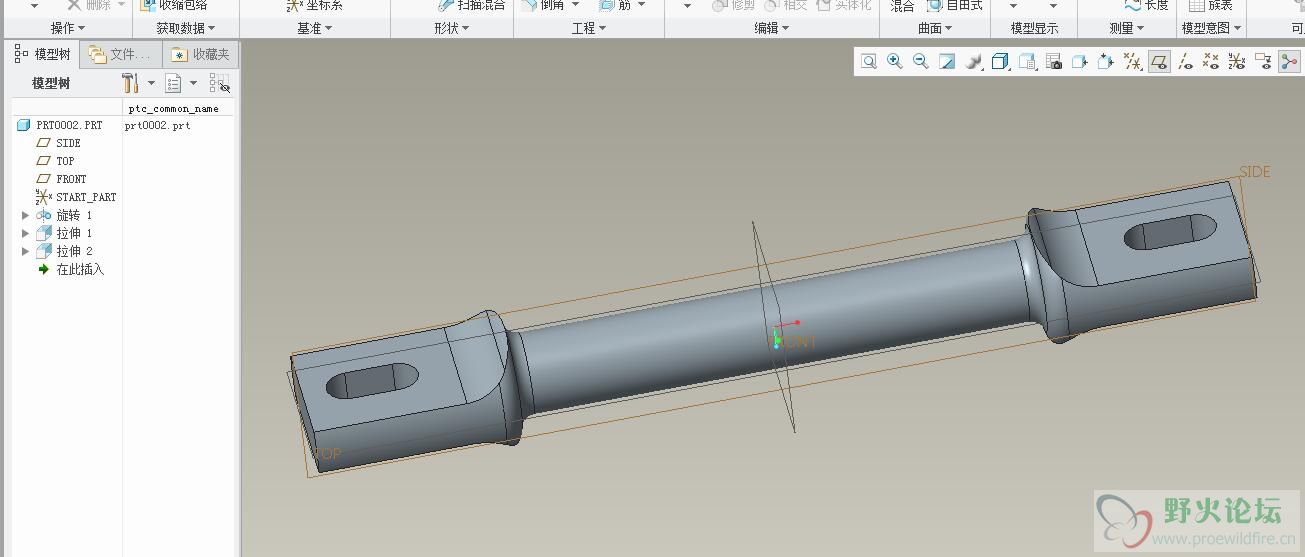Image resolution: width=1305 pixels, height=557 pixels.
Task: Open the saved orientations icon
Action: [x=1027, y=62]
